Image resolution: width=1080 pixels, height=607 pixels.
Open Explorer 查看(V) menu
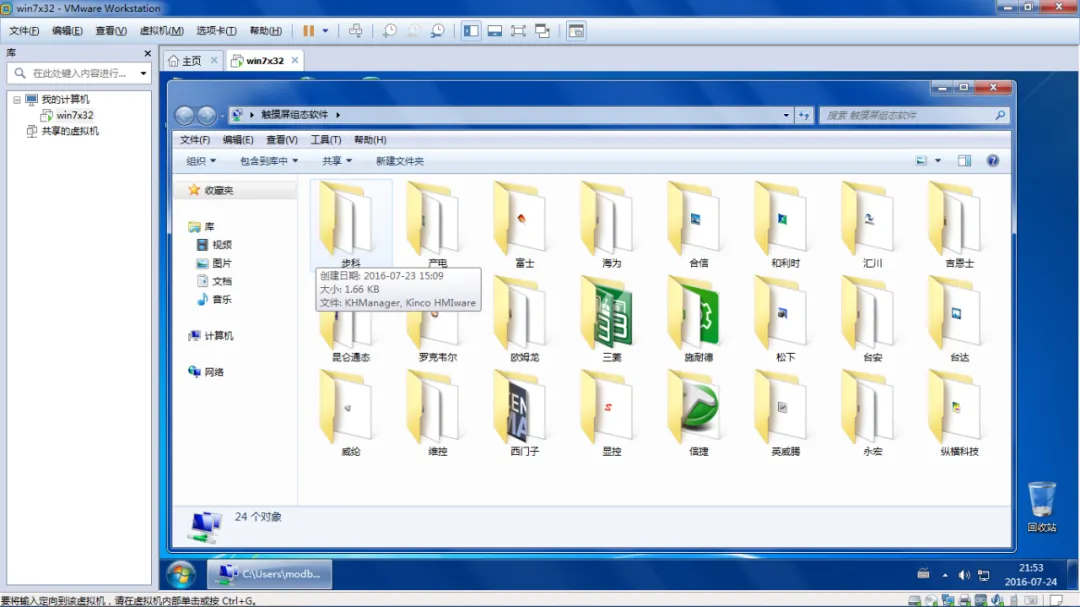[282, 140]
